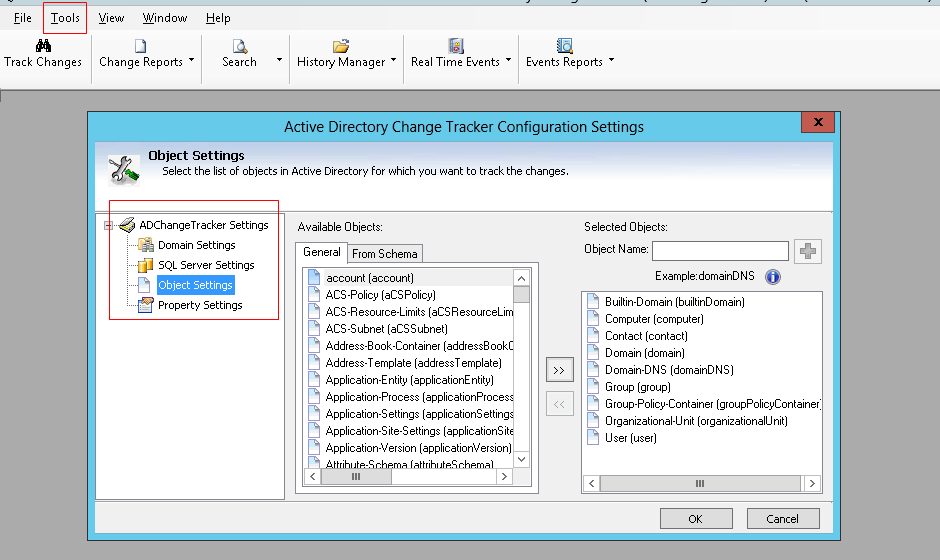940x560 pixels.
Task: Select ACS-Subnet (aCSSubnet) in Available Objects
Action: pos(387,329)
